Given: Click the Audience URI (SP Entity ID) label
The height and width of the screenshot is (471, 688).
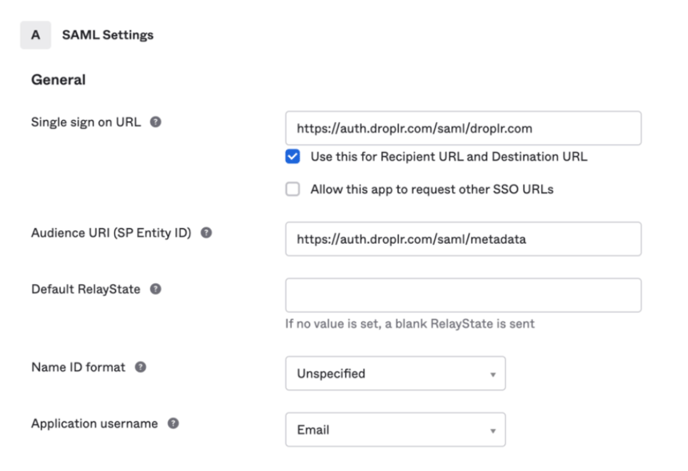Looking at the screenshot, I should (111, 233).
